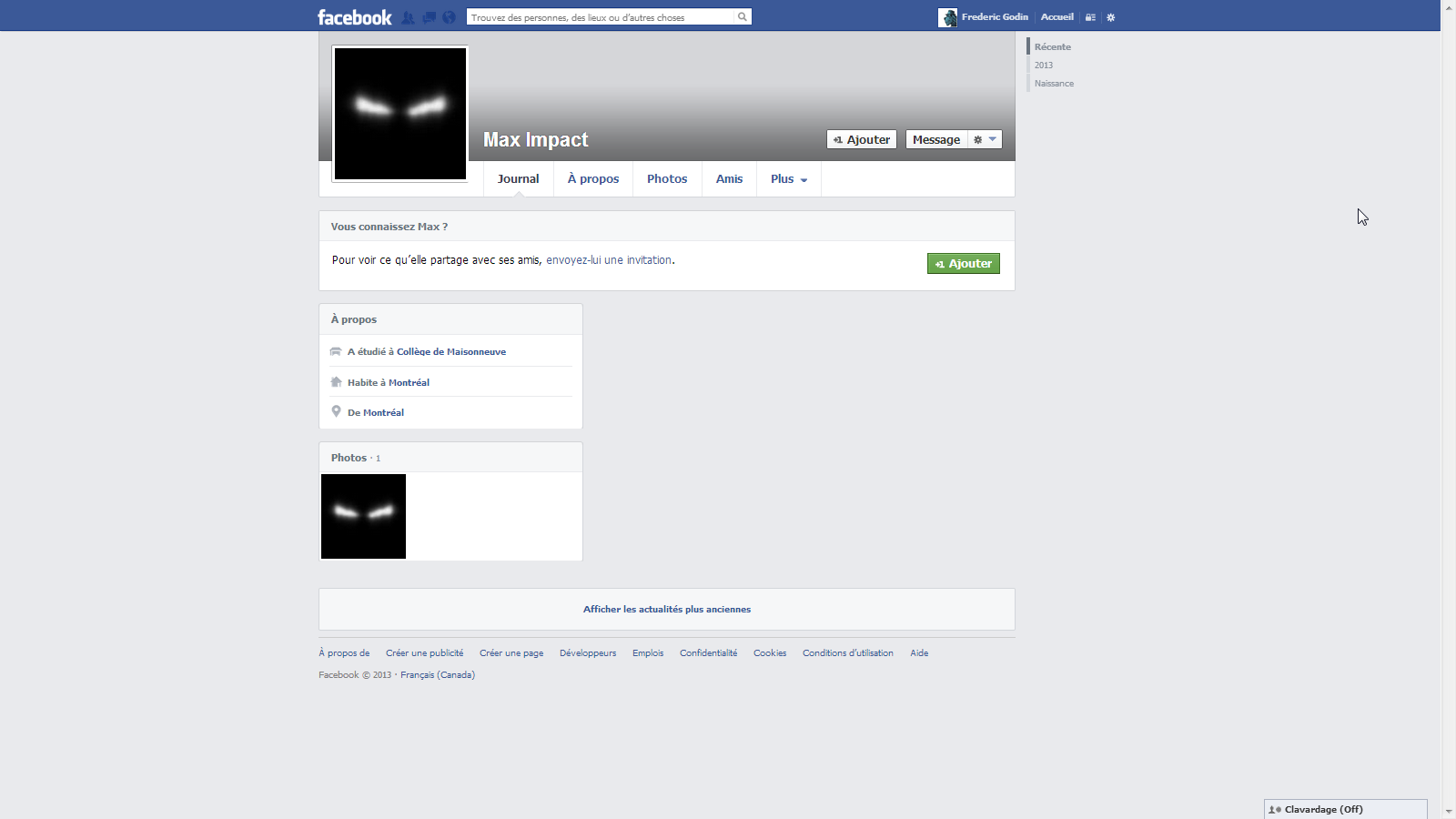Click Max Impact profile picture
Viewport: 1456px width, 819px height.
(400, 114)
